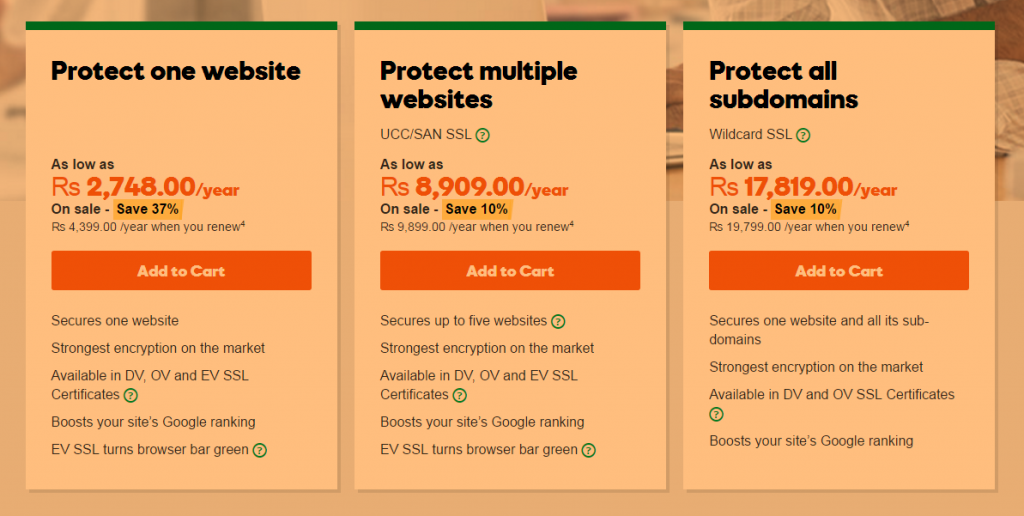This screenshot has width=1024, height=516.
Task: Click the Protect multiple websites heading
Action: point(479,85)
